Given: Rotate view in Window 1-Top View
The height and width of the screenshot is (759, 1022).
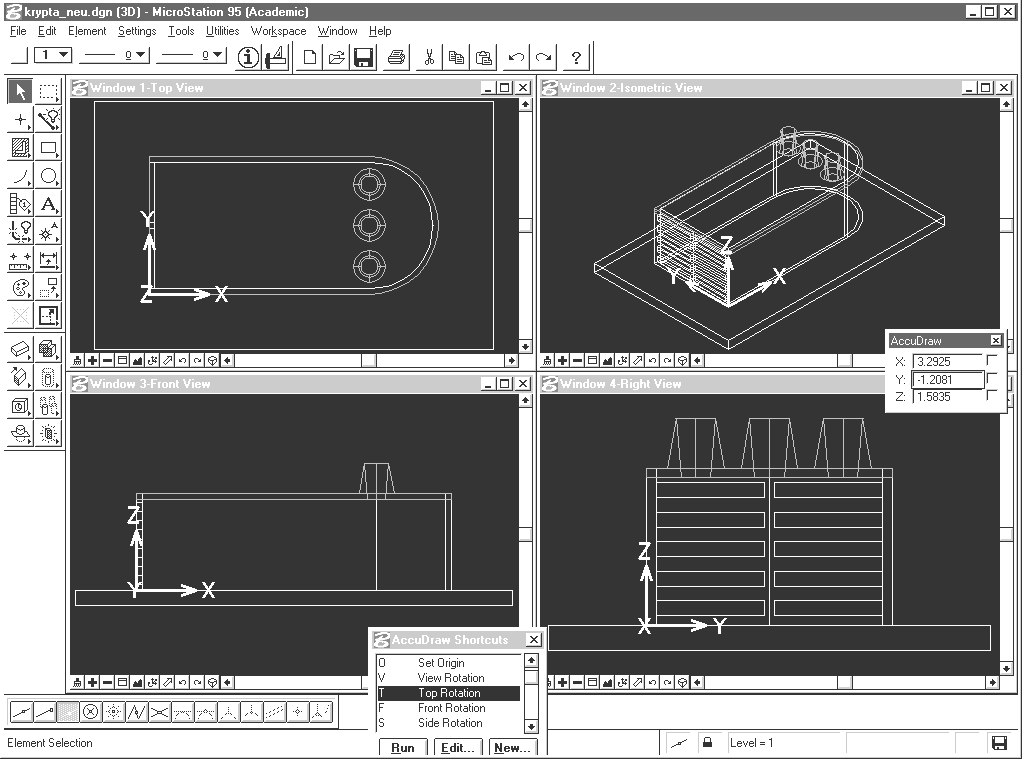Looking at the screenshot, I should 153,361.
